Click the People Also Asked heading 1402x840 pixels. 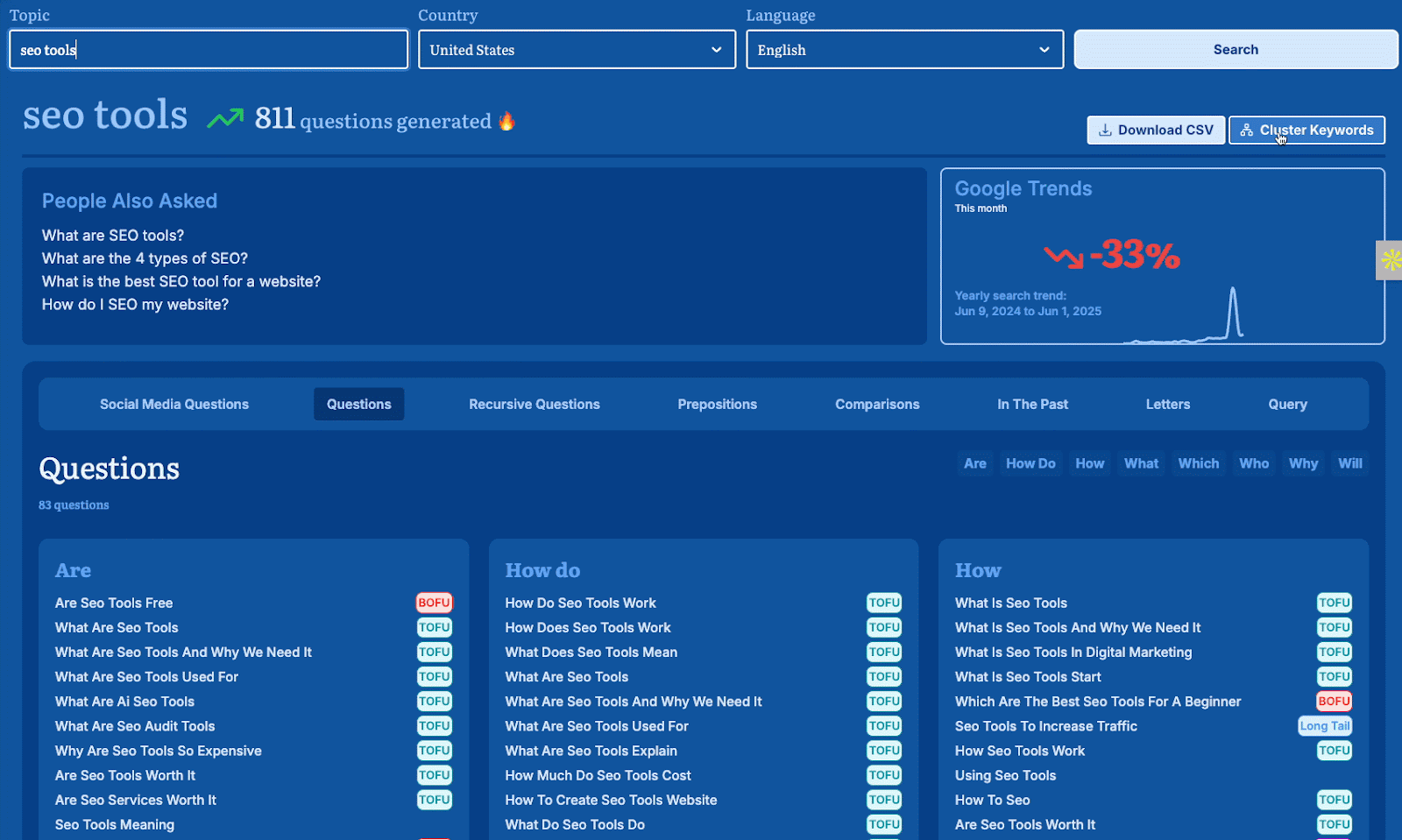click(x=130, y=201)
